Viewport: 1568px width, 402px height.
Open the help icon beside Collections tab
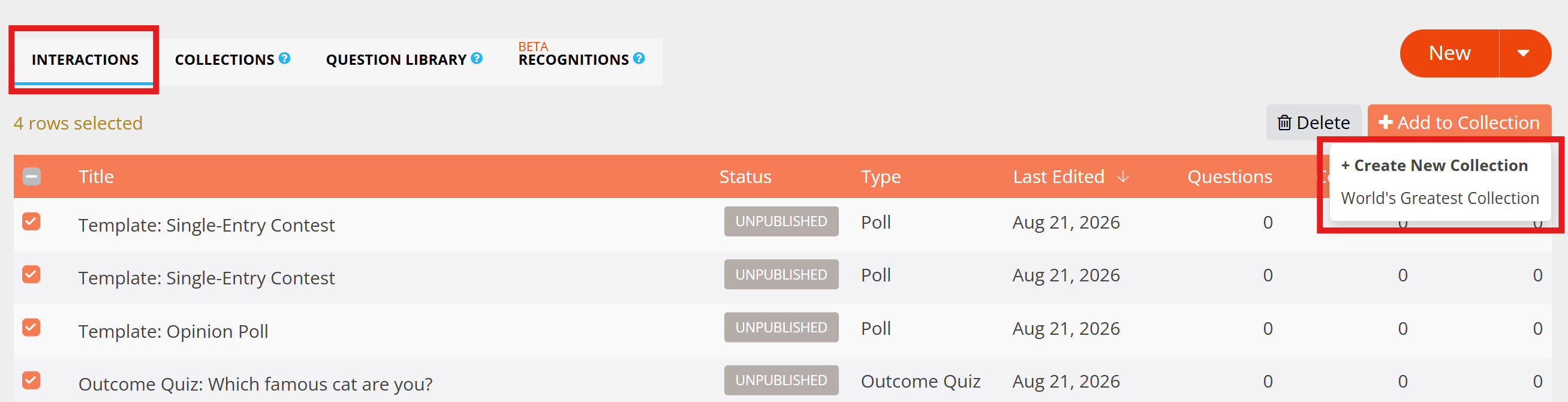click(x=284, y=58)
